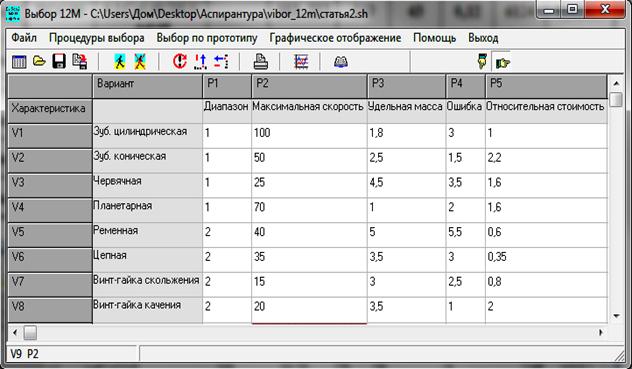This screenshot has width=632, height=369.
Task: Open the Помощь menu
Action: click(434, 38)
